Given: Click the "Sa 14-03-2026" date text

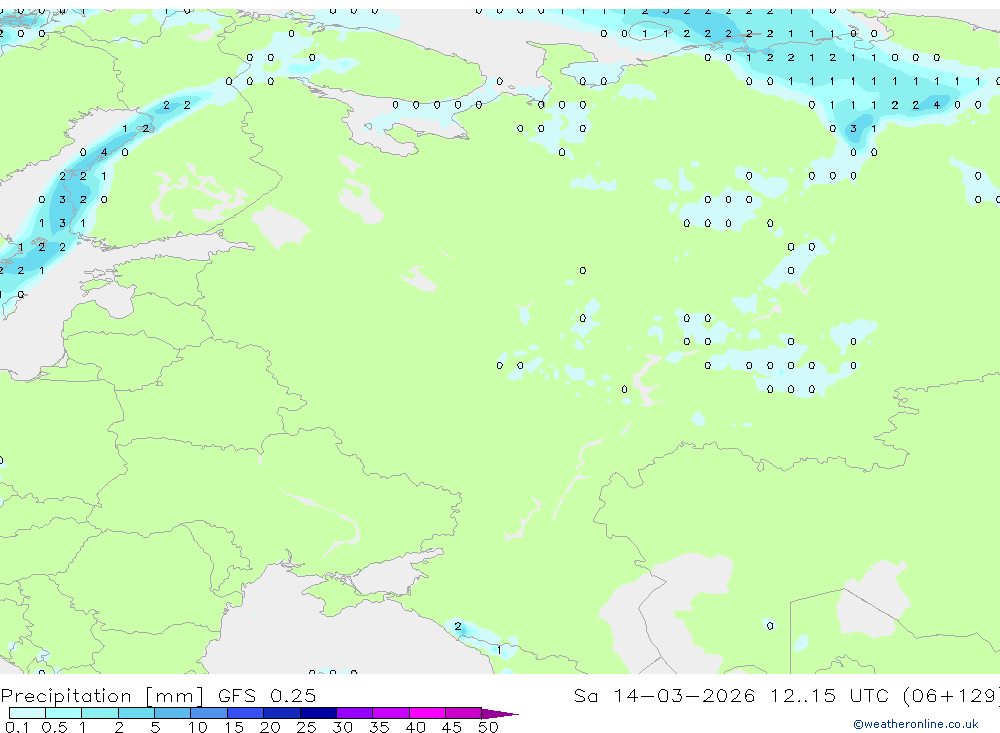Looking at the screenshot, I should [664, 695].
